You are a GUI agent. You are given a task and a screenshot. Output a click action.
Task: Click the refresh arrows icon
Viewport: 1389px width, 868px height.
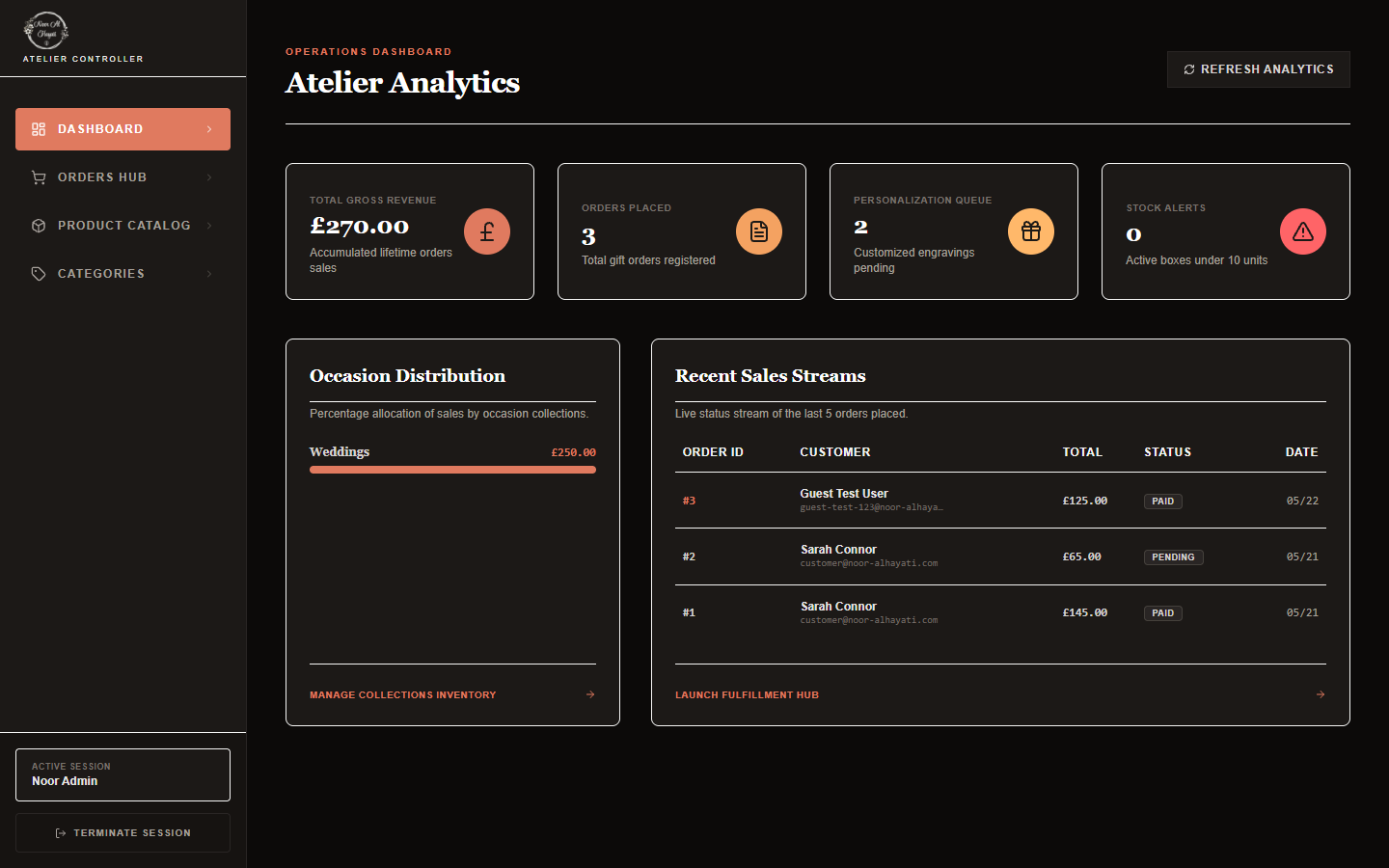click(x=1189, y=69)
